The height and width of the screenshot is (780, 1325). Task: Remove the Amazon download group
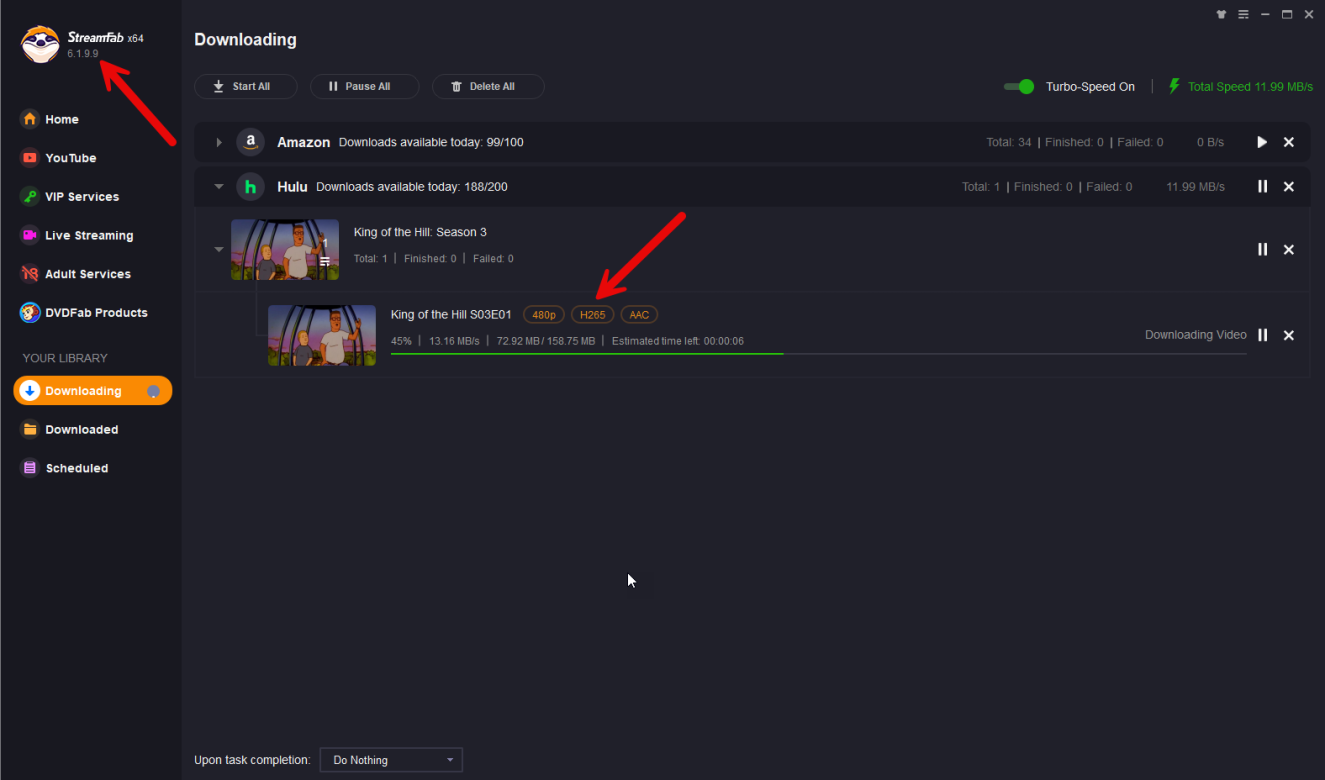(1289, 142)
